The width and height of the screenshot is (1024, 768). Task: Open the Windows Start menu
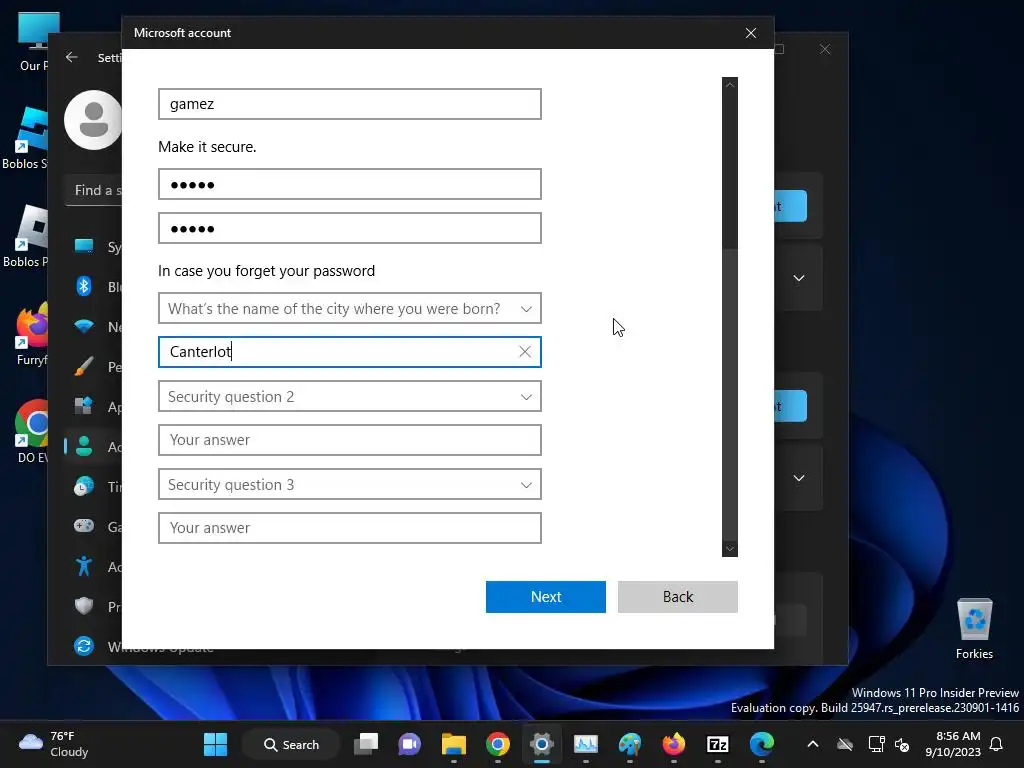pyautogui.click(x=216, y=744)
